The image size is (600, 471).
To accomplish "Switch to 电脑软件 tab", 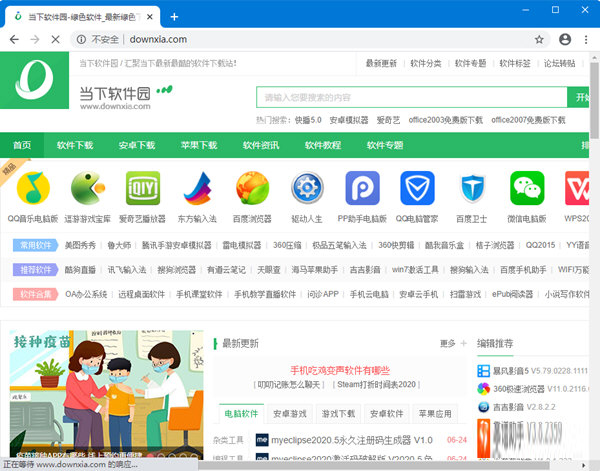I will tap(241, 414).
